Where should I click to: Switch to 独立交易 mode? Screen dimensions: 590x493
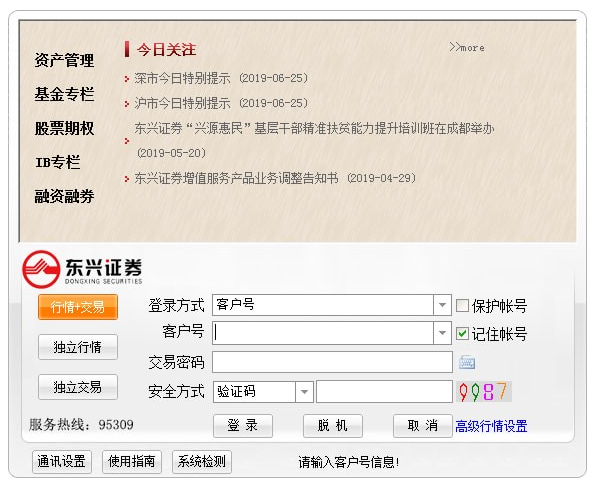pos(78,387)
